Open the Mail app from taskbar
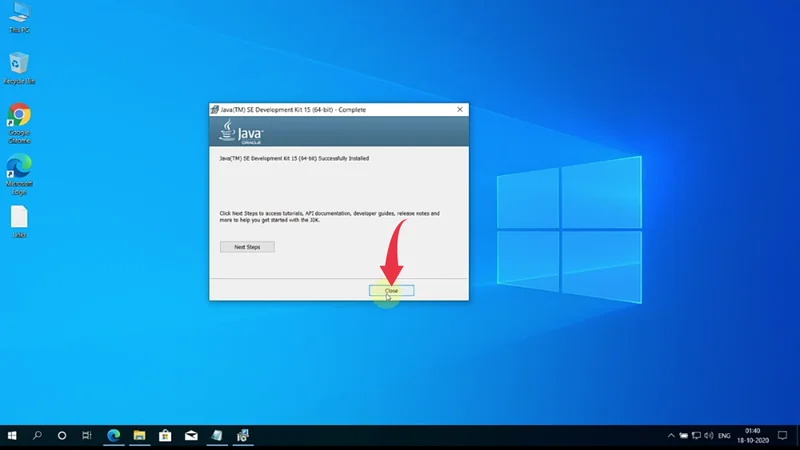This screenshot has height=450, width=800. pos(190,436)
